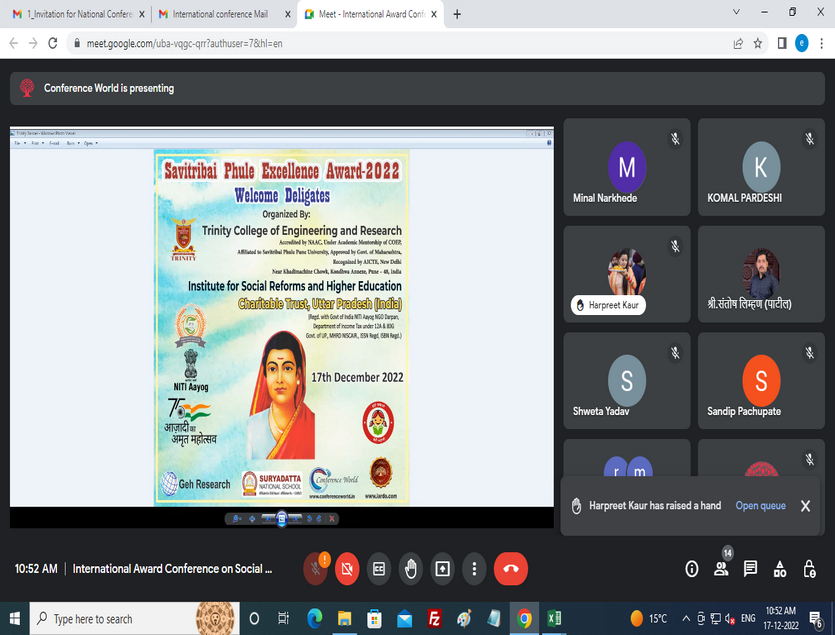Select the Meet - International Award Conf tab
835x635 pixels.
click(371, 14)
